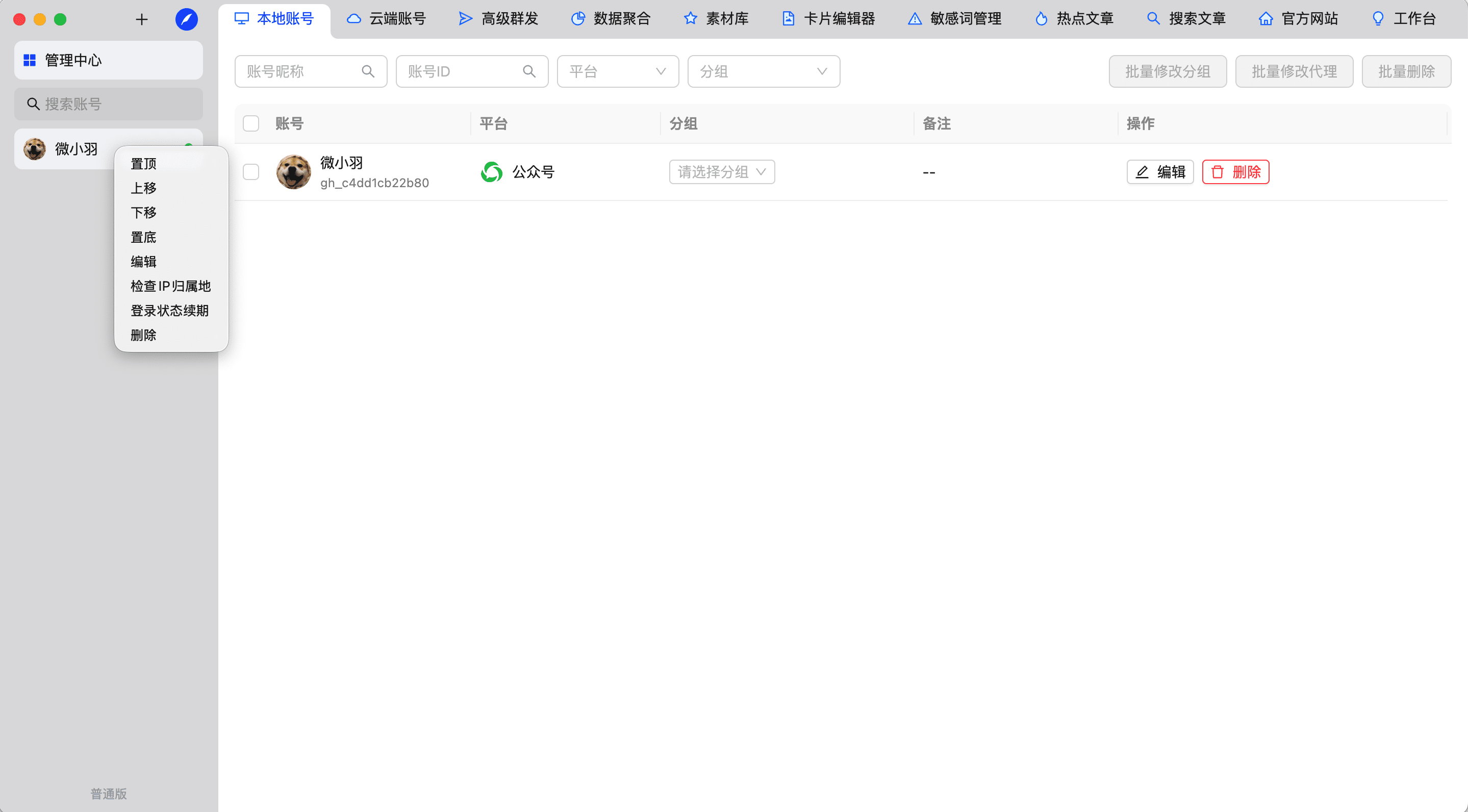Screen dimensions: 1468x812
Task: Select 登录状态续期 in context menu
Action: click(x=169, y=311)
